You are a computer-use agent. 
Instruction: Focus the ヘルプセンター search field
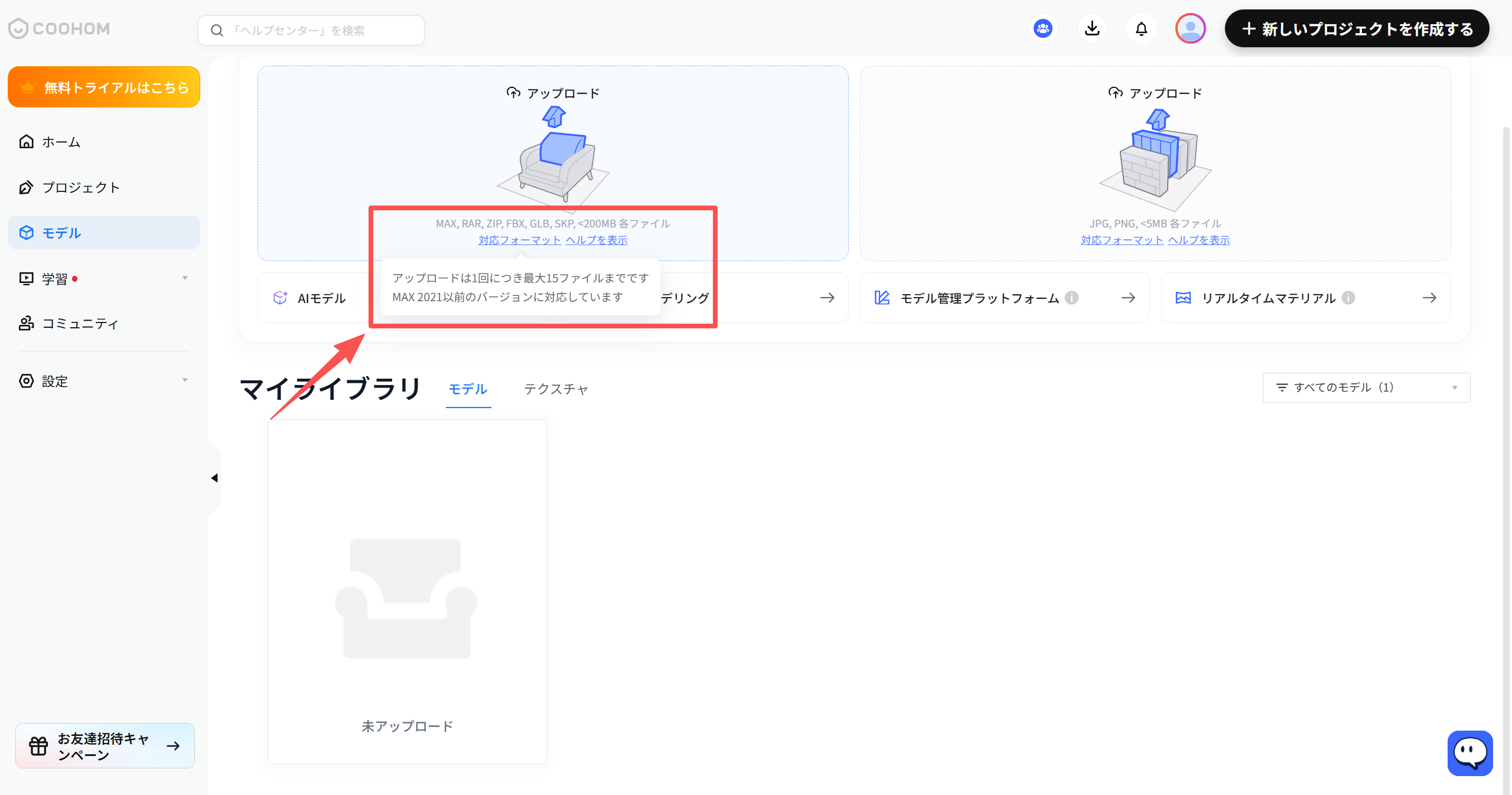[311, 30]
